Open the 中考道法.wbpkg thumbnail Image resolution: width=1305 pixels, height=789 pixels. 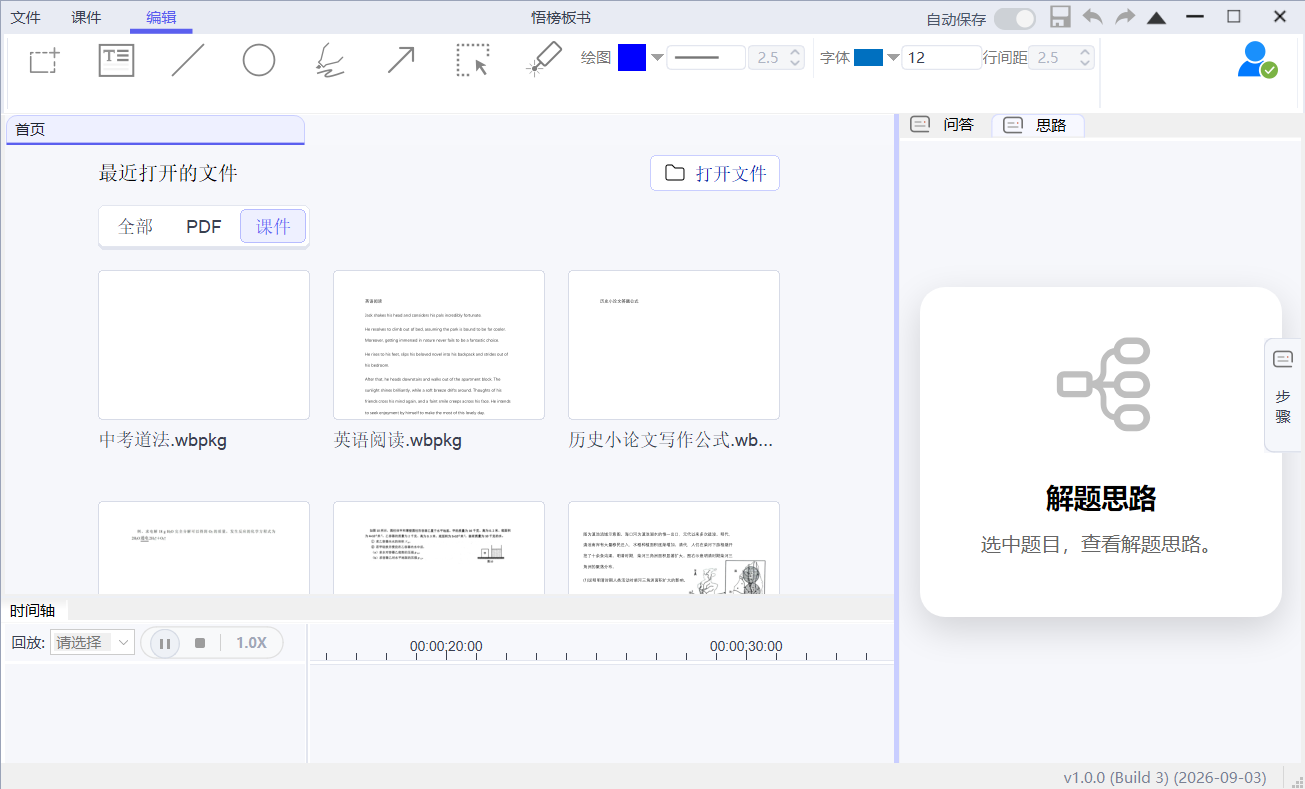204,345
